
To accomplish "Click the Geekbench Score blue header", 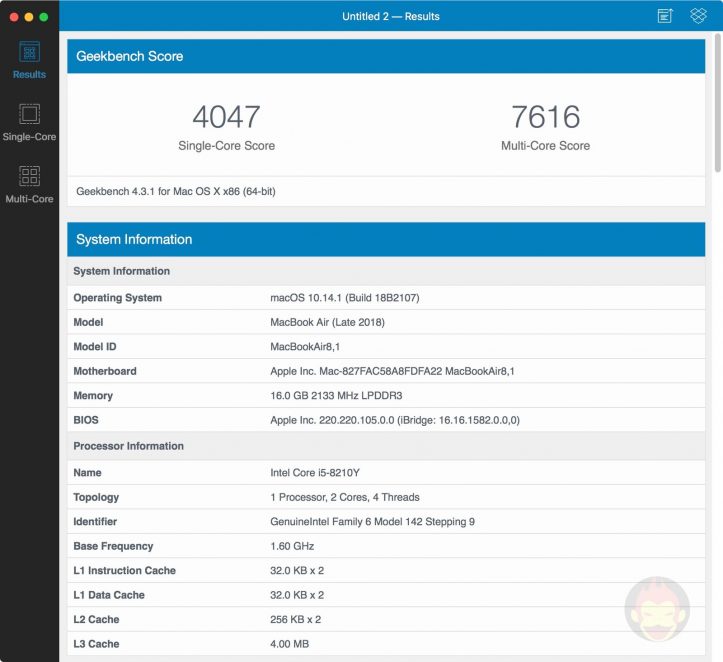I will pyautogui.click(x=386, y=57).
